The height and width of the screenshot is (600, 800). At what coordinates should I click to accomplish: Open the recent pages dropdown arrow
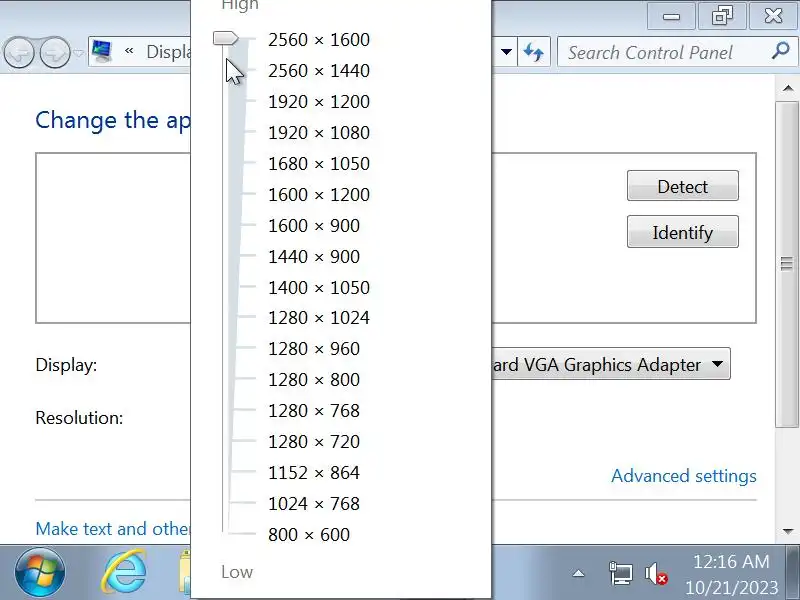tap(78, 52)
